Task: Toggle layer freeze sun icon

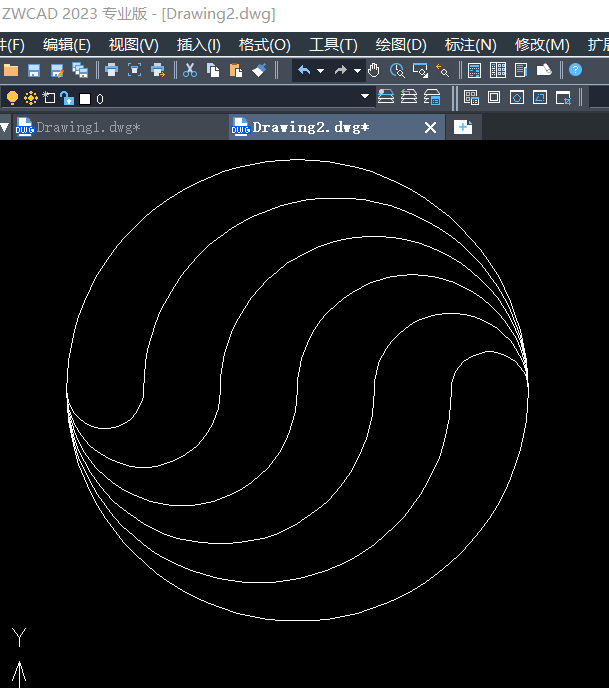Action: pyautogui.click(x=30, y=98)
